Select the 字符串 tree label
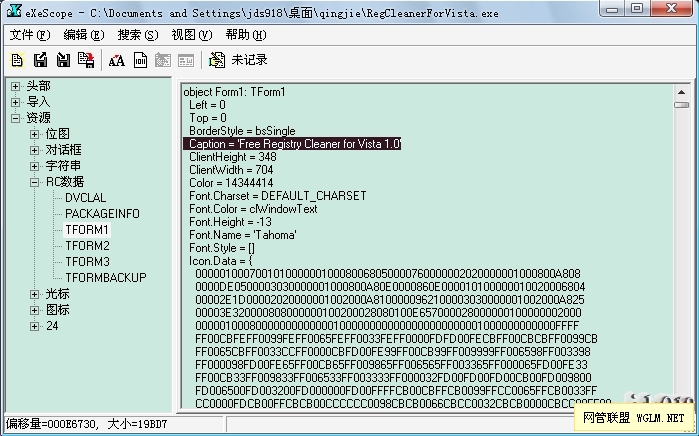The width and height of the screenshot is (699, 436). point(63,166)
